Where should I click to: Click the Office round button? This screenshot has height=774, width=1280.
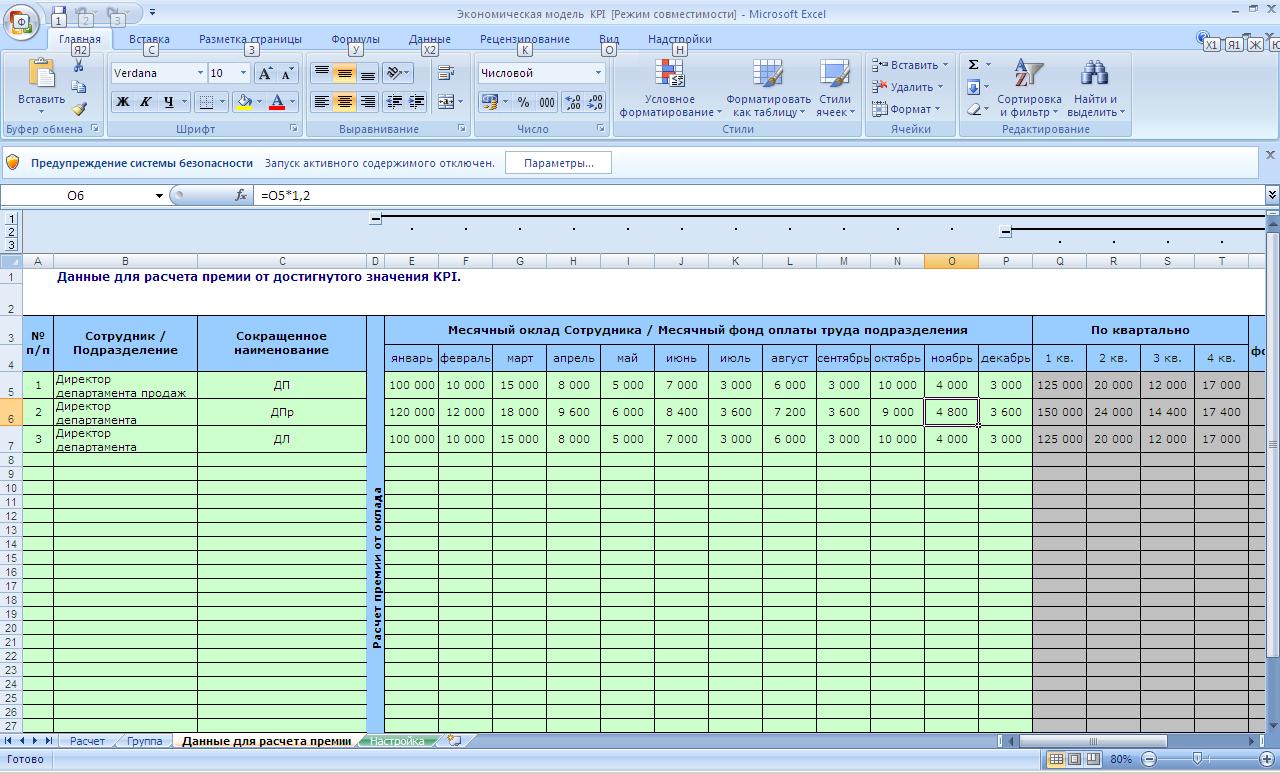click(x=22, y=22)
